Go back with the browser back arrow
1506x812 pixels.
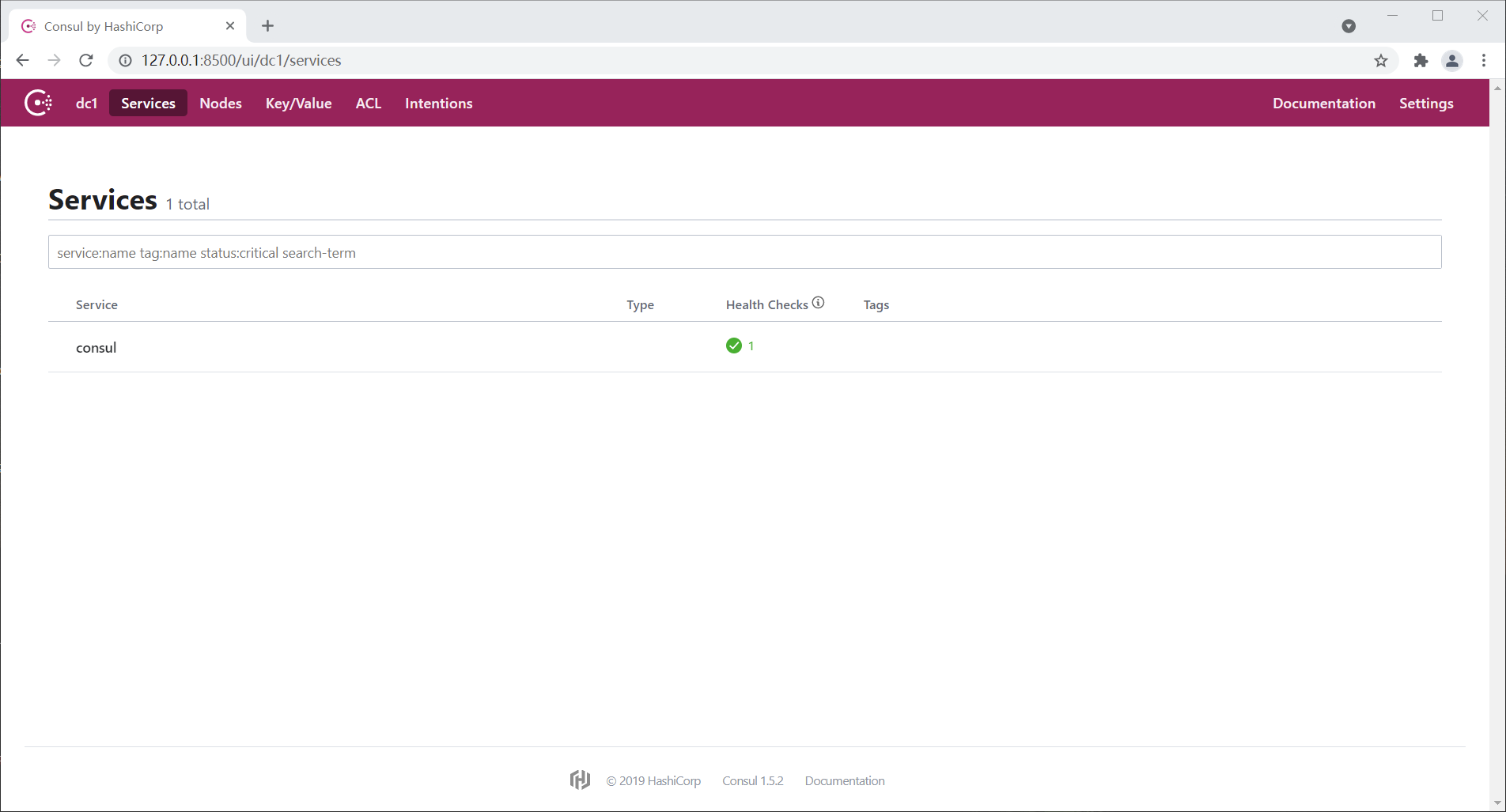pyautogui.click(x=22, y=60)
